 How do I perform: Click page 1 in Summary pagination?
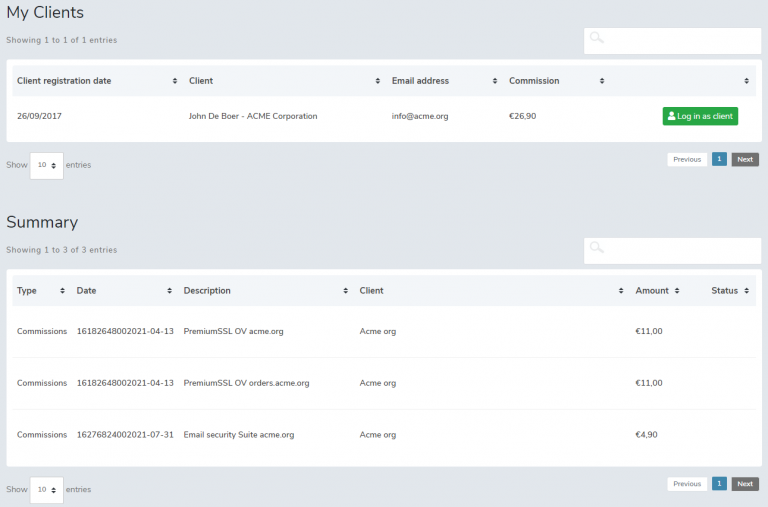[x=719, y=483]
